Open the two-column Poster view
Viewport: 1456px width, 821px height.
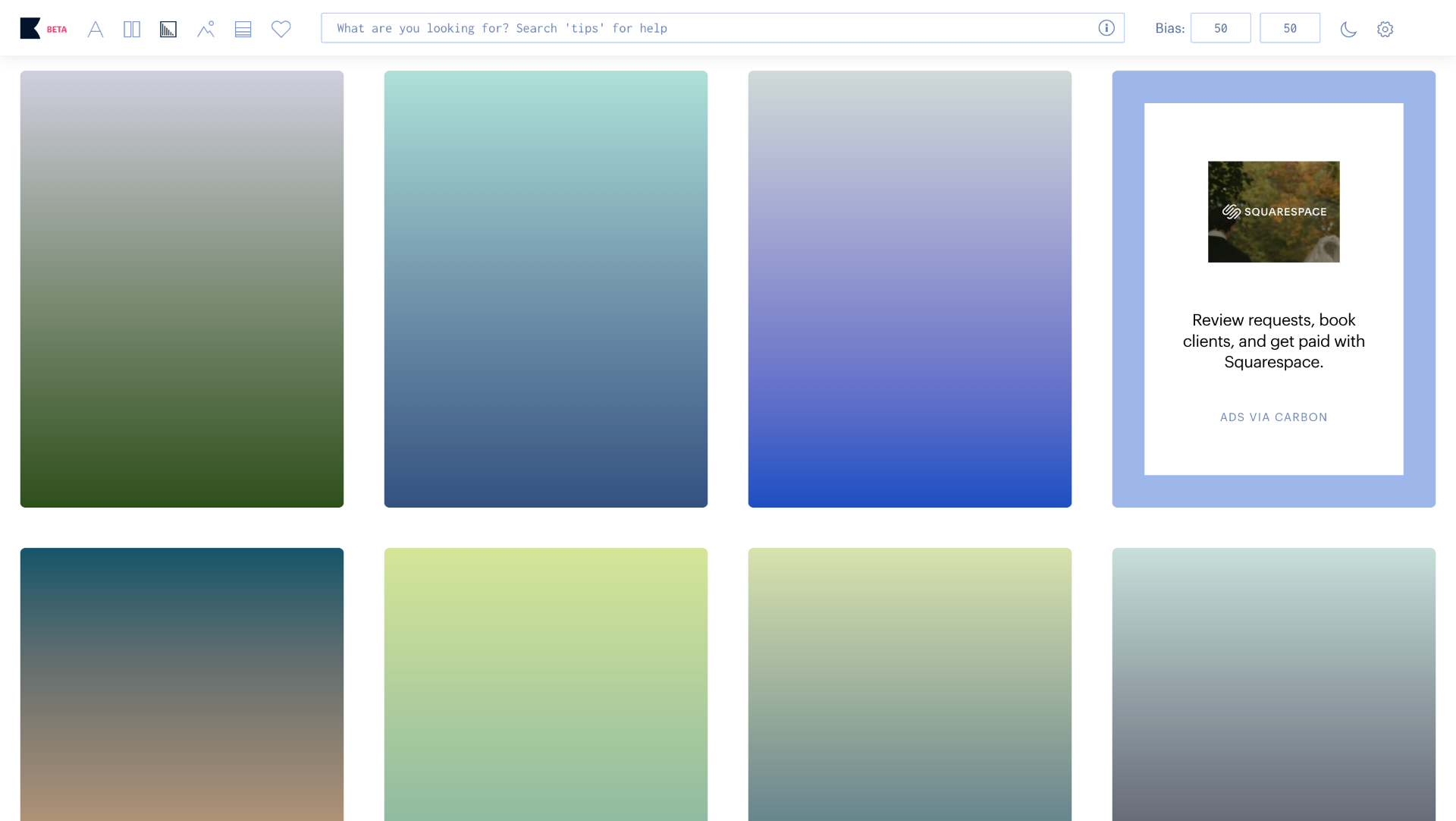coord(132,30)
